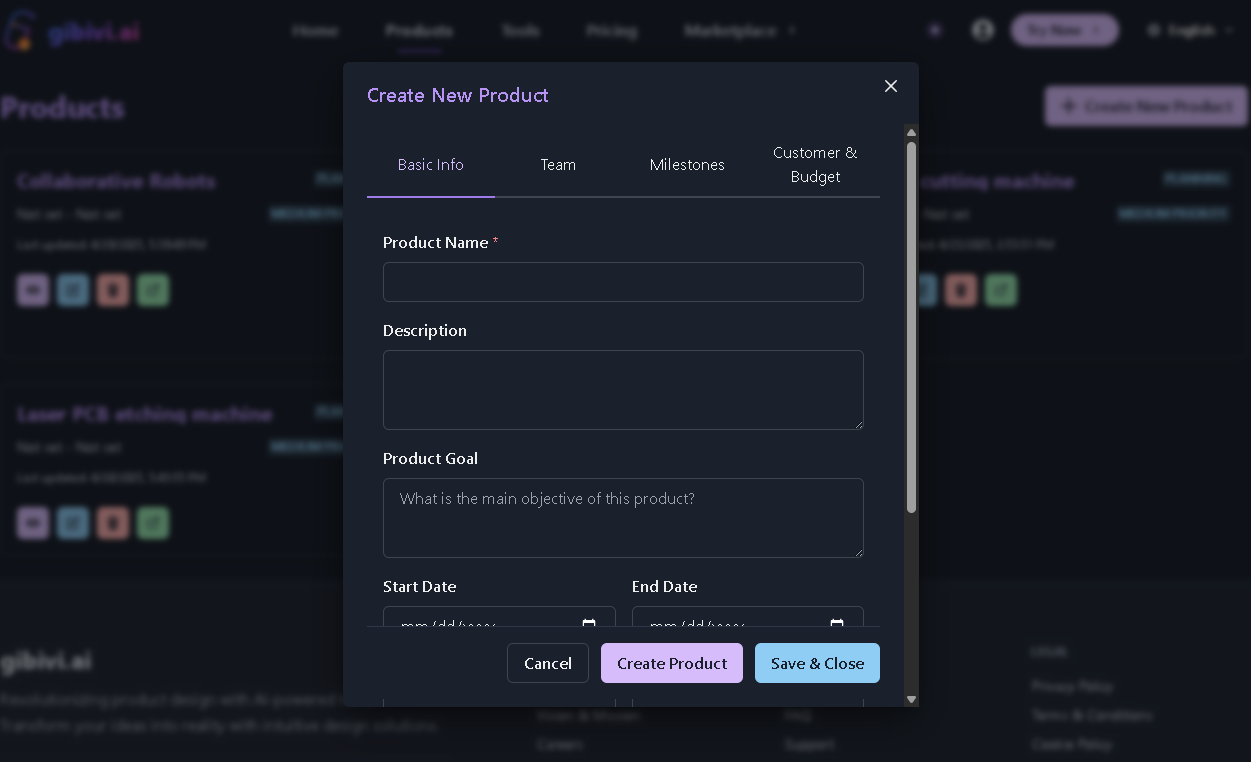Click the Save & Close button
The image size is (1251, 762).
point(817,663)
